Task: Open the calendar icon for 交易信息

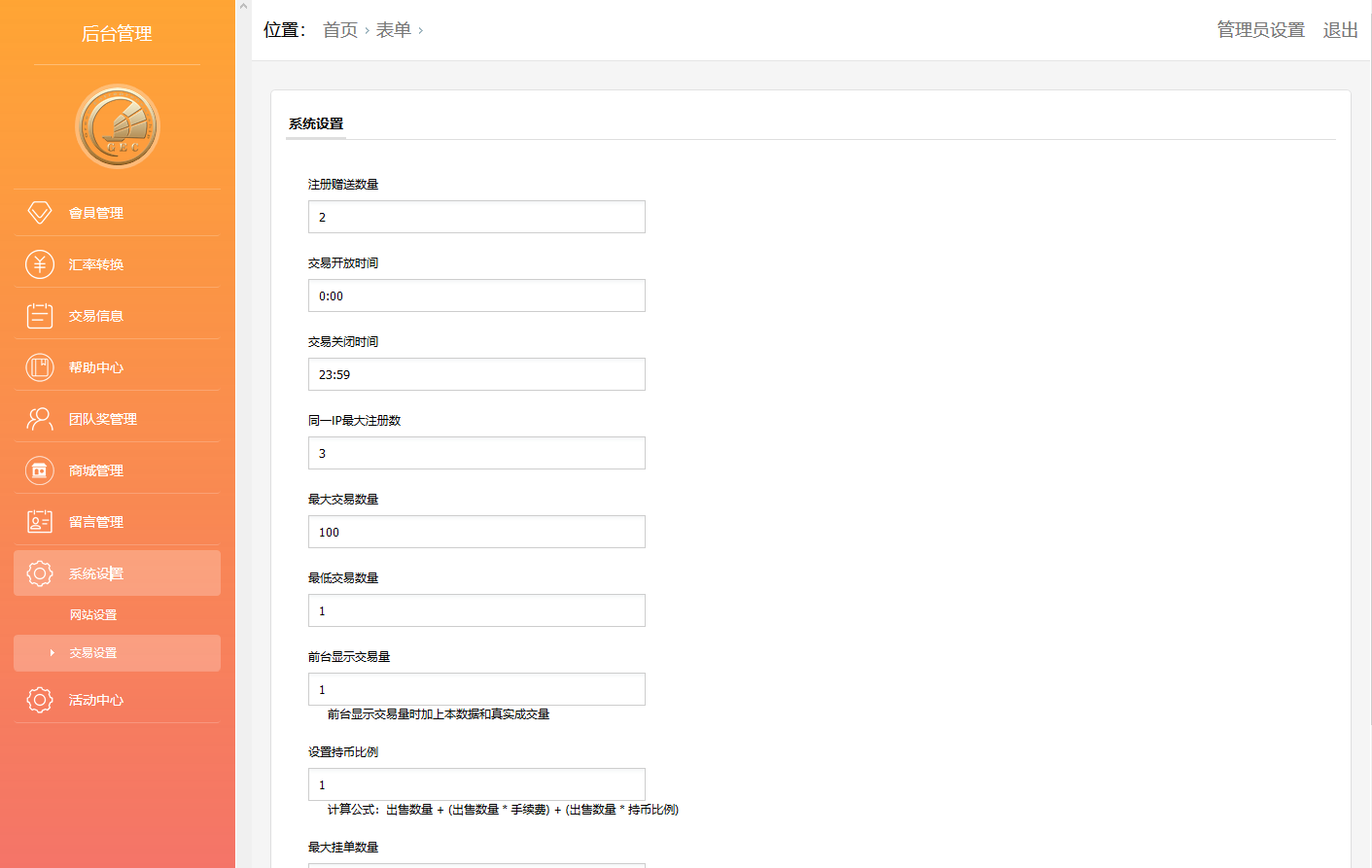Action: pos(40,316)
